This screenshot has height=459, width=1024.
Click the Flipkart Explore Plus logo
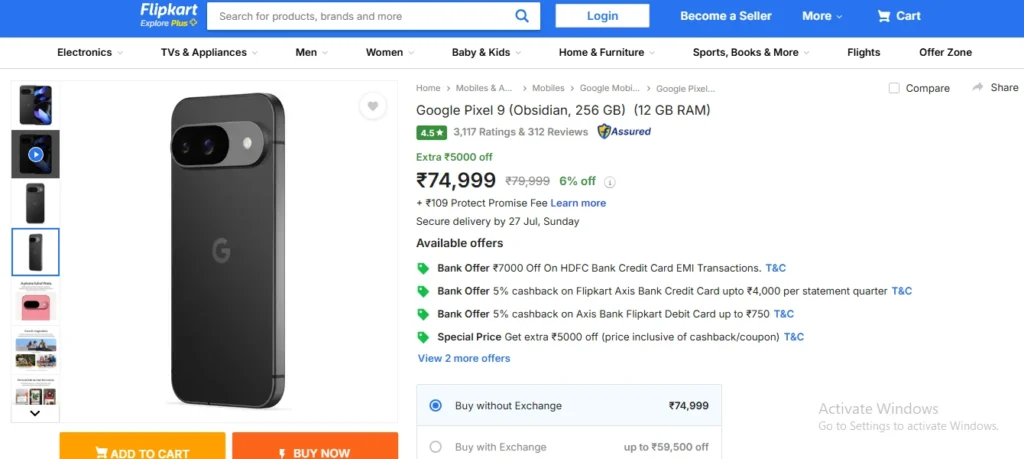tap(168, 16)
